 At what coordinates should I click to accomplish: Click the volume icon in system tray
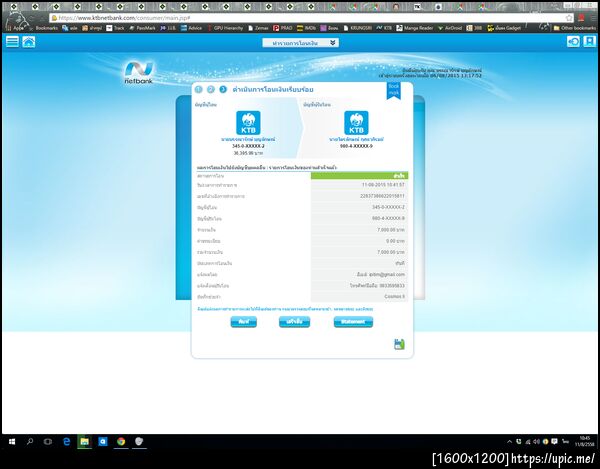(x=536, y=442)
